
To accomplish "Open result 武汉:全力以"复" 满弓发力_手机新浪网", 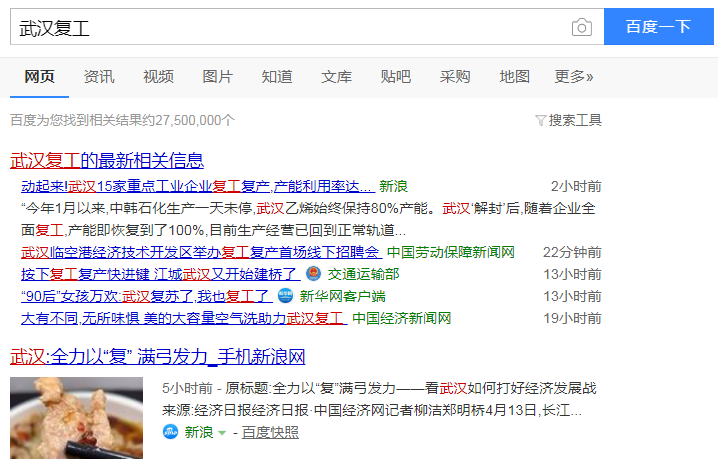I will click(x=158, y=357).
